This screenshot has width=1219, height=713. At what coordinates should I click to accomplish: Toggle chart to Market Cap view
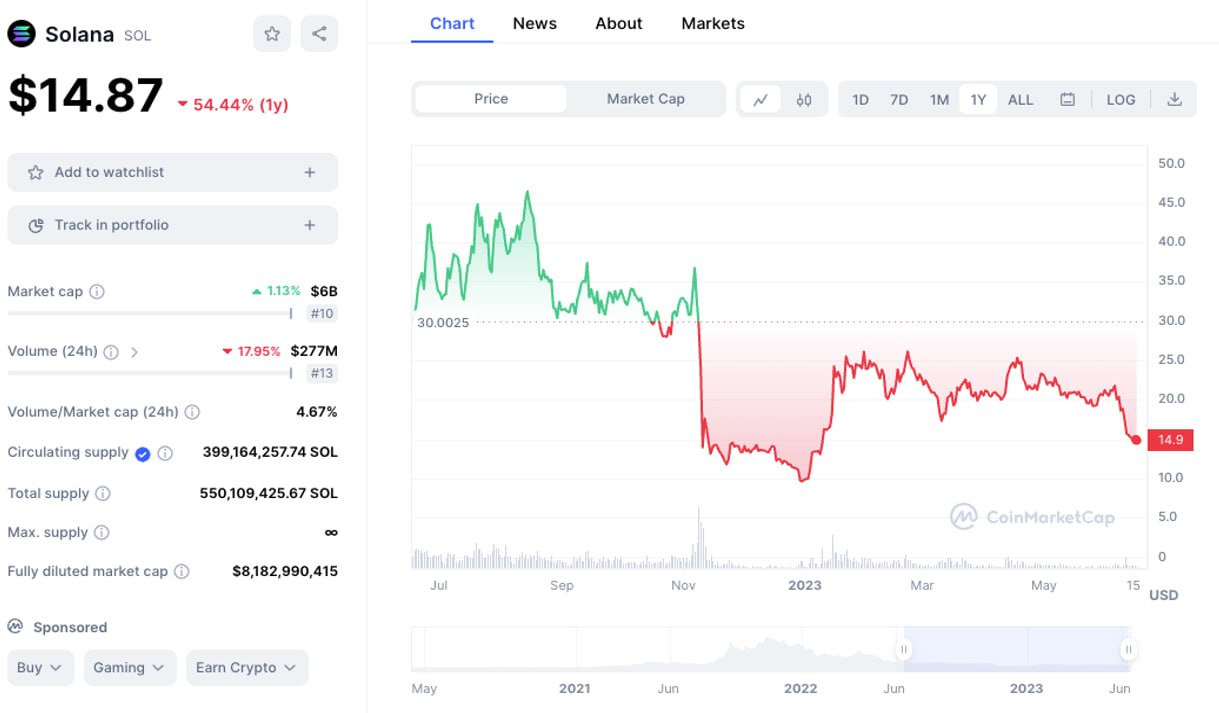point(645,99)
